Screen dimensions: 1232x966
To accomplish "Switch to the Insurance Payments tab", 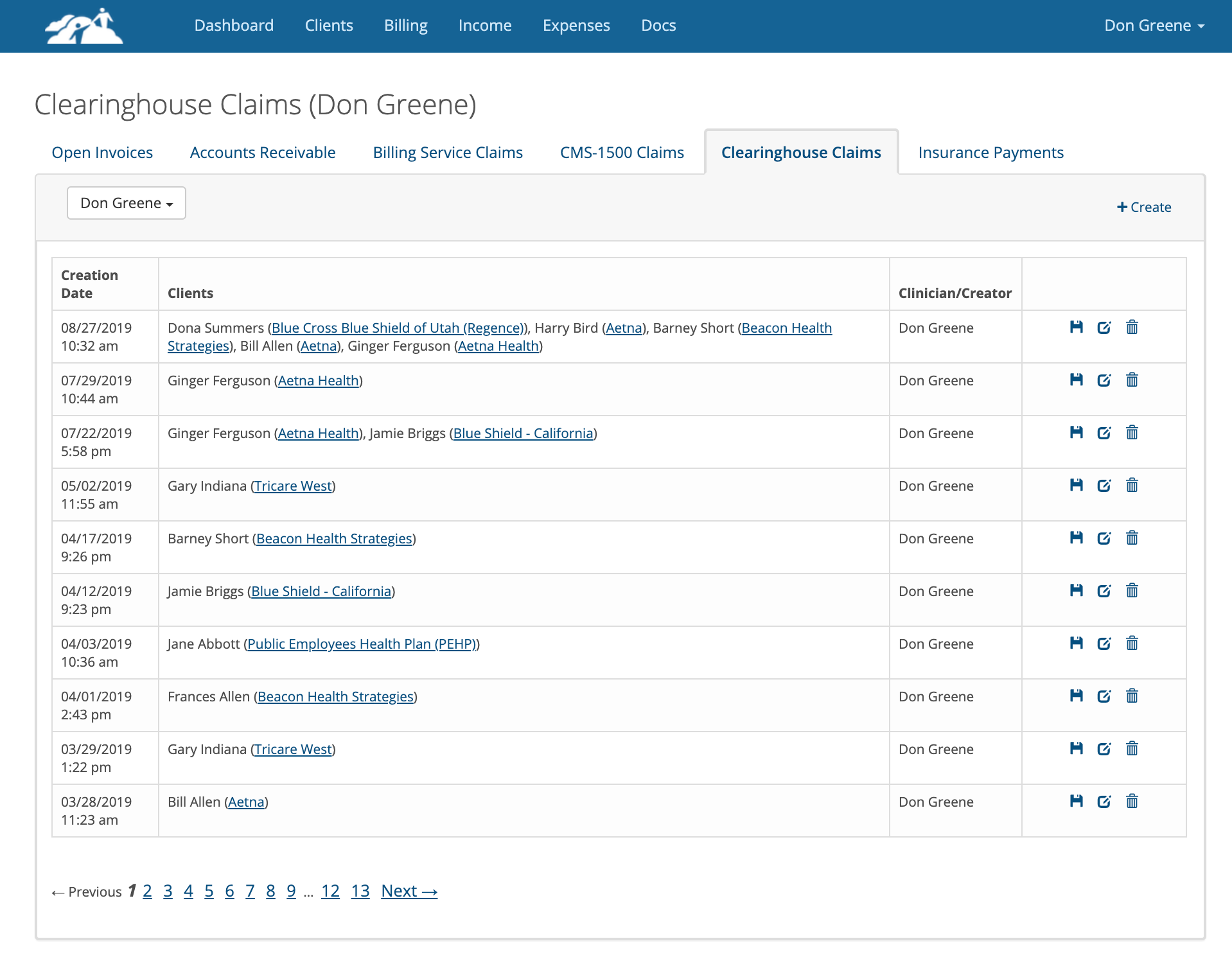I will (x=990, y=152).
